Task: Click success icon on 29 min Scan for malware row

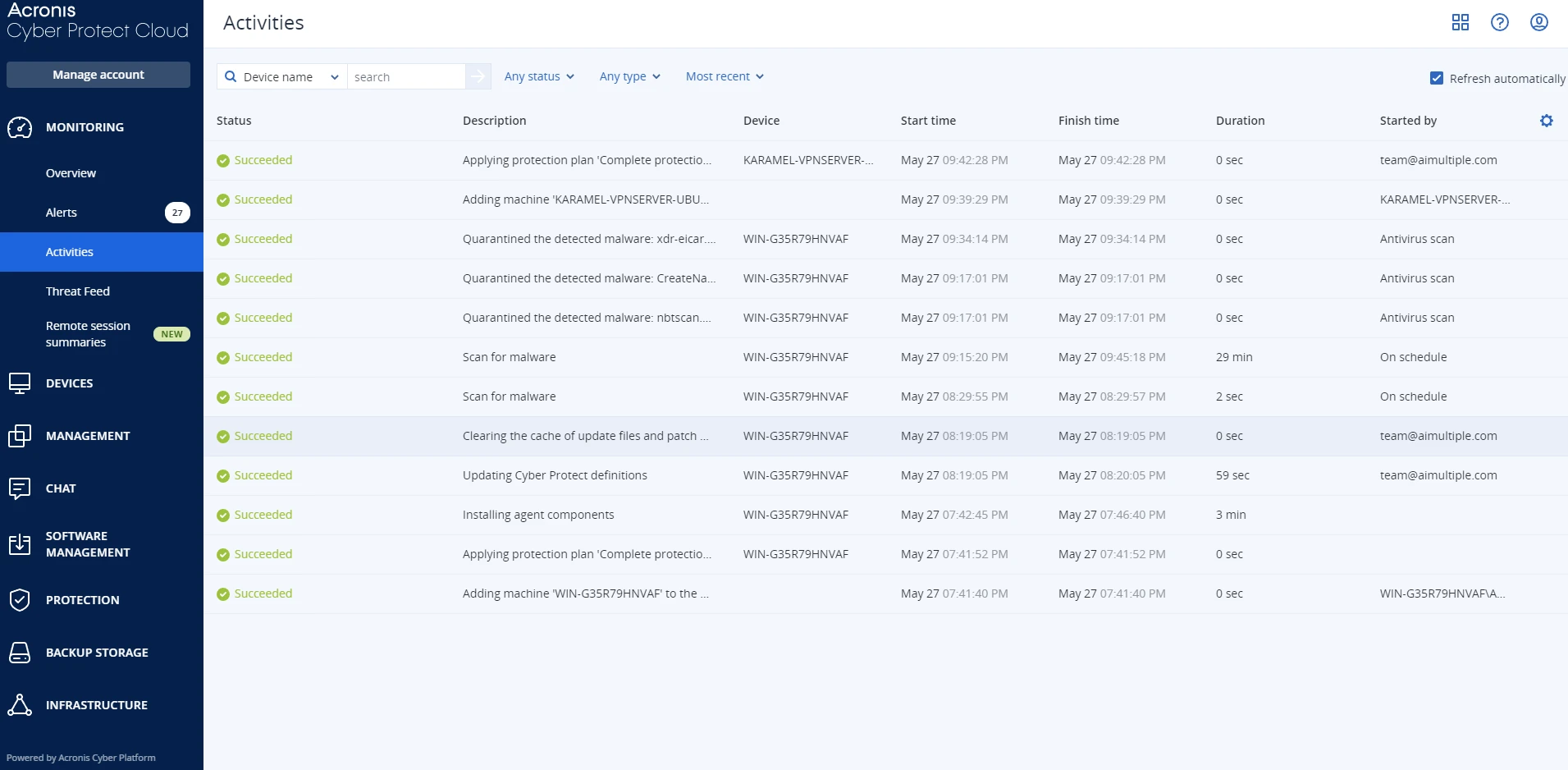Action: coord(223,358)
